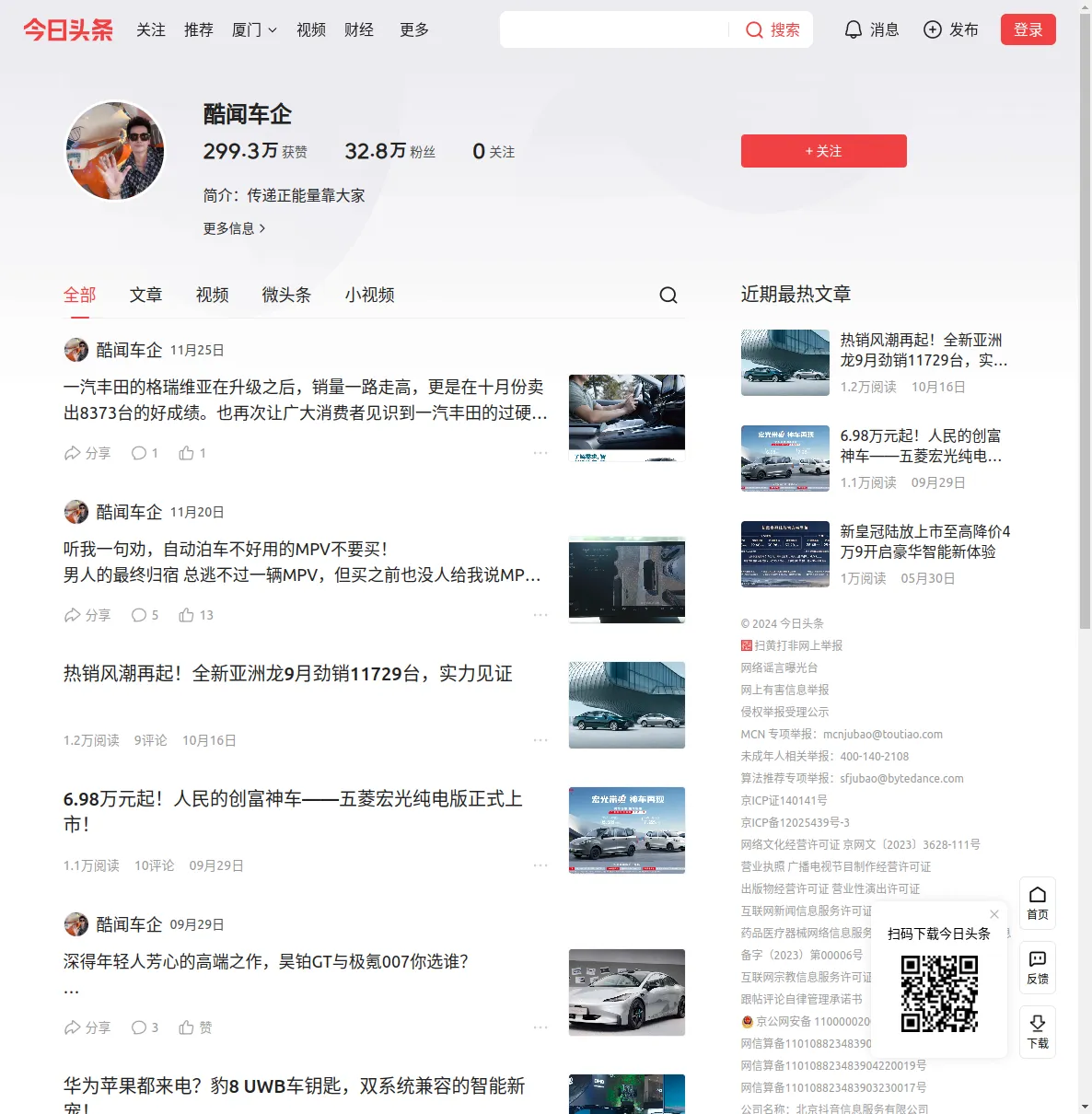Screen dimensions: 1092x1114
Task: Click the 下载 download icon
Action: pos(1038,1032)
